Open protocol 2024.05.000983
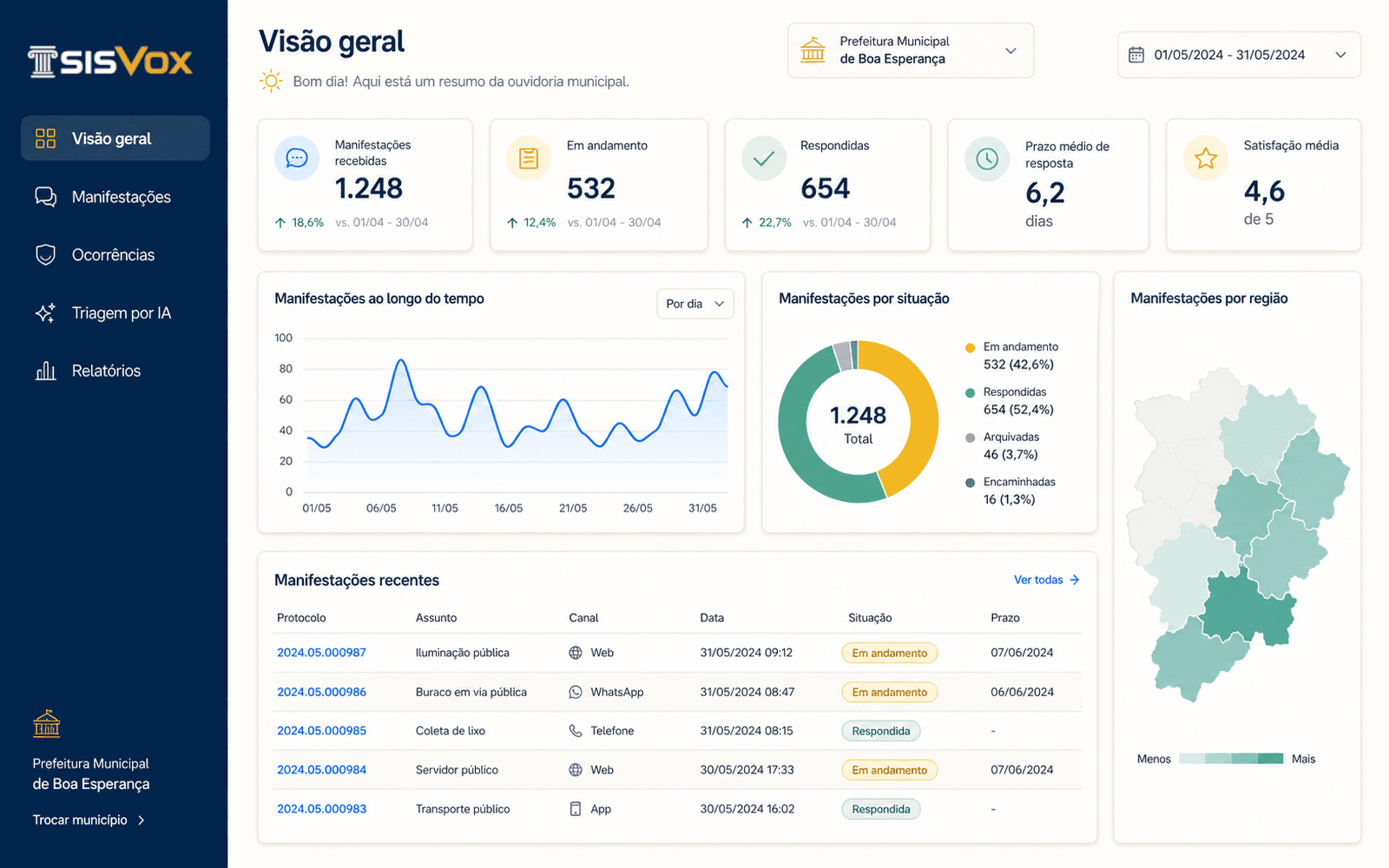This screenshot has height=868, width=1389. 321,809
